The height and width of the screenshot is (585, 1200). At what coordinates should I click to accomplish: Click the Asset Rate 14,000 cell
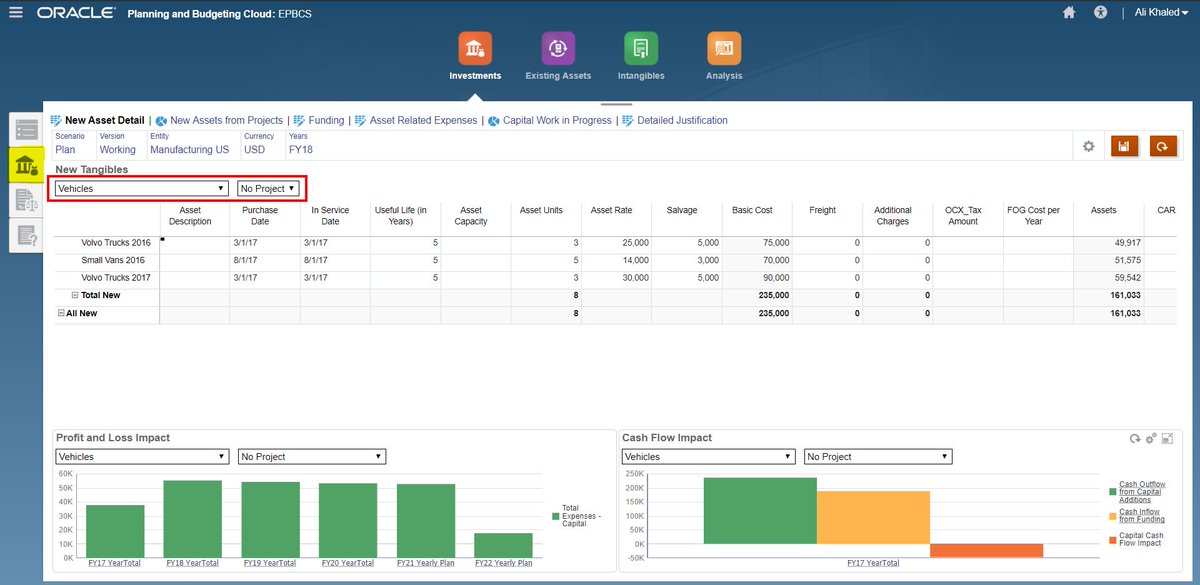coord(616,260)
